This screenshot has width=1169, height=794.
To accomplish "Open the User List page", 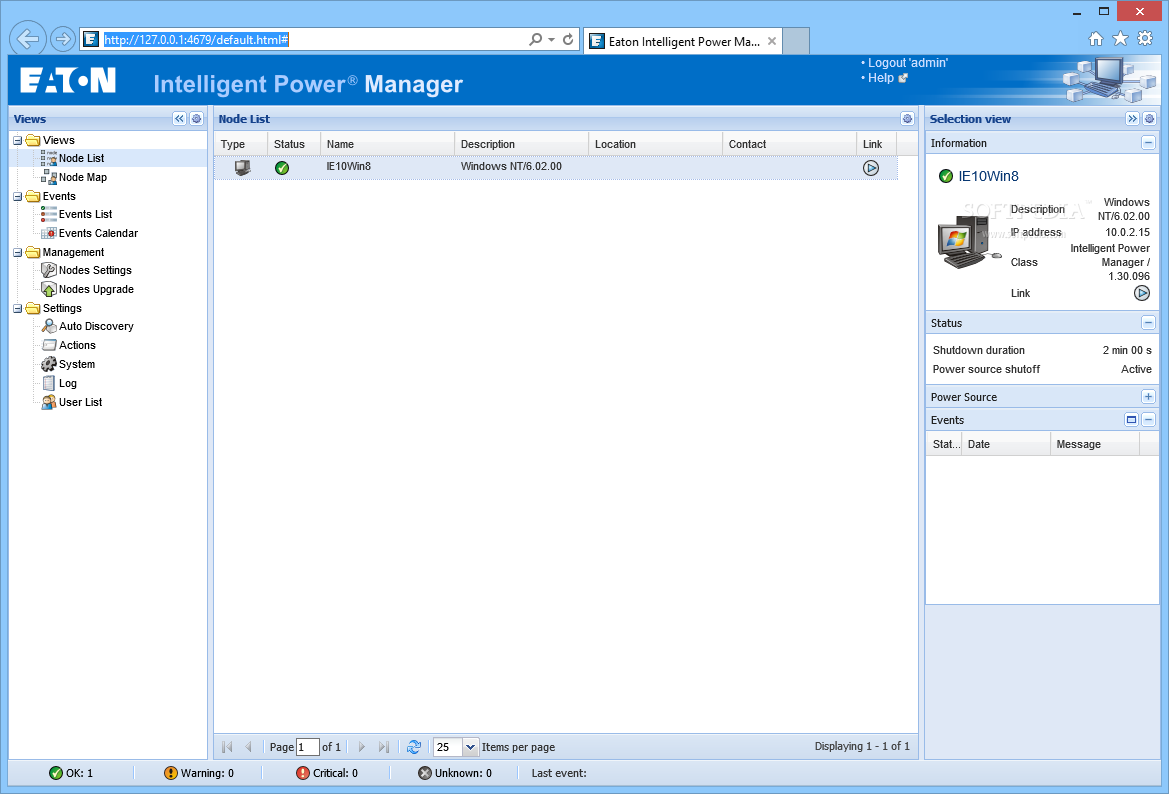I will 81,403.
